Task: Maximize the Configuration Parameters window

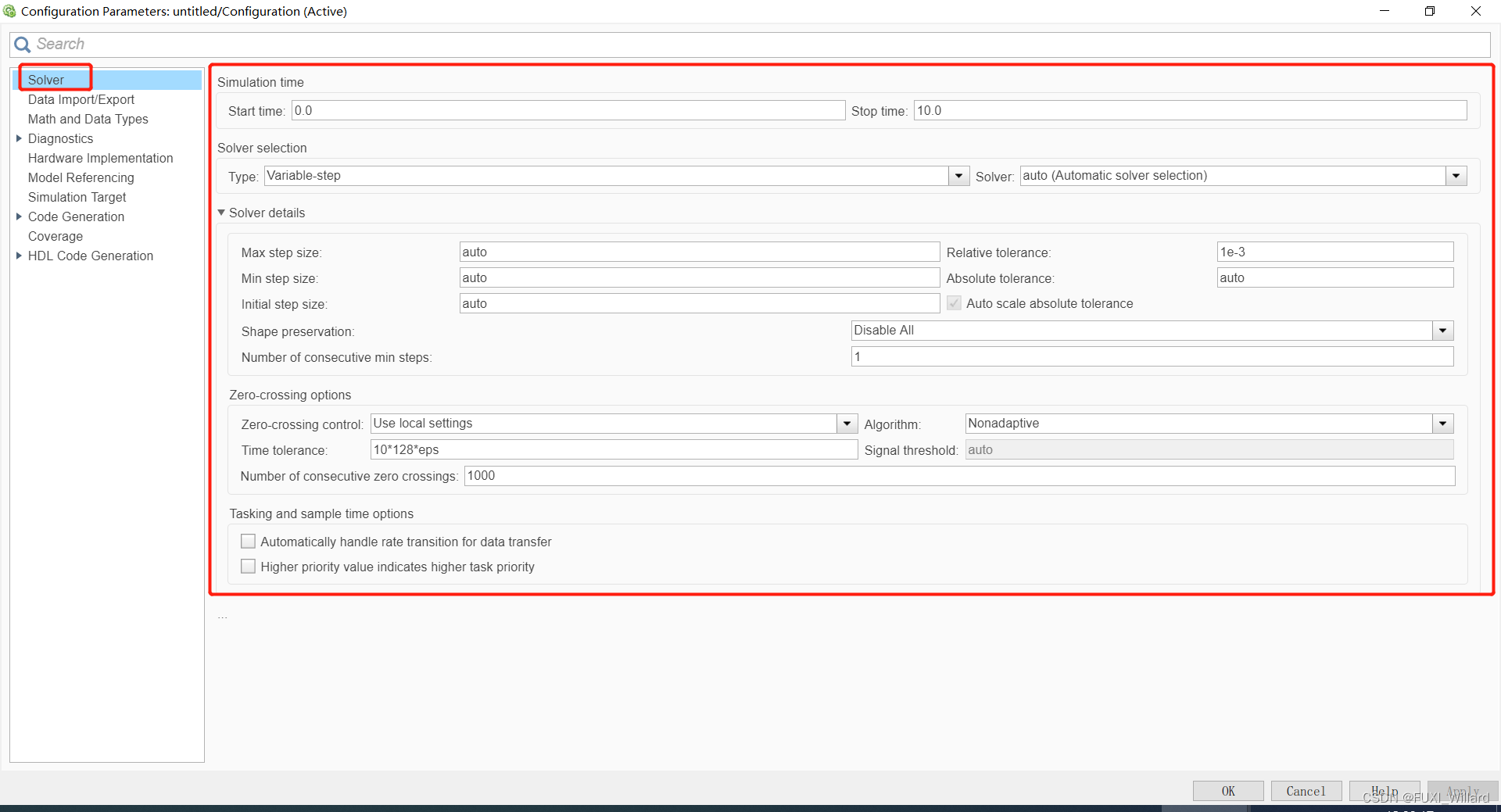Action: click(x=1430, y=11)
